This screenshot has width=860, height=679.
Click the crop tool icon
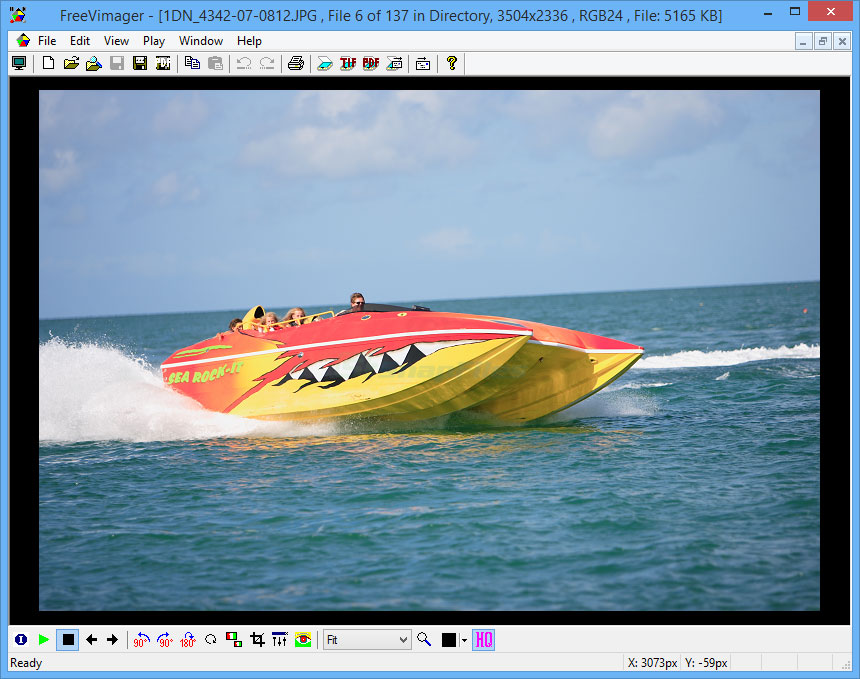[x=257, y=640]
